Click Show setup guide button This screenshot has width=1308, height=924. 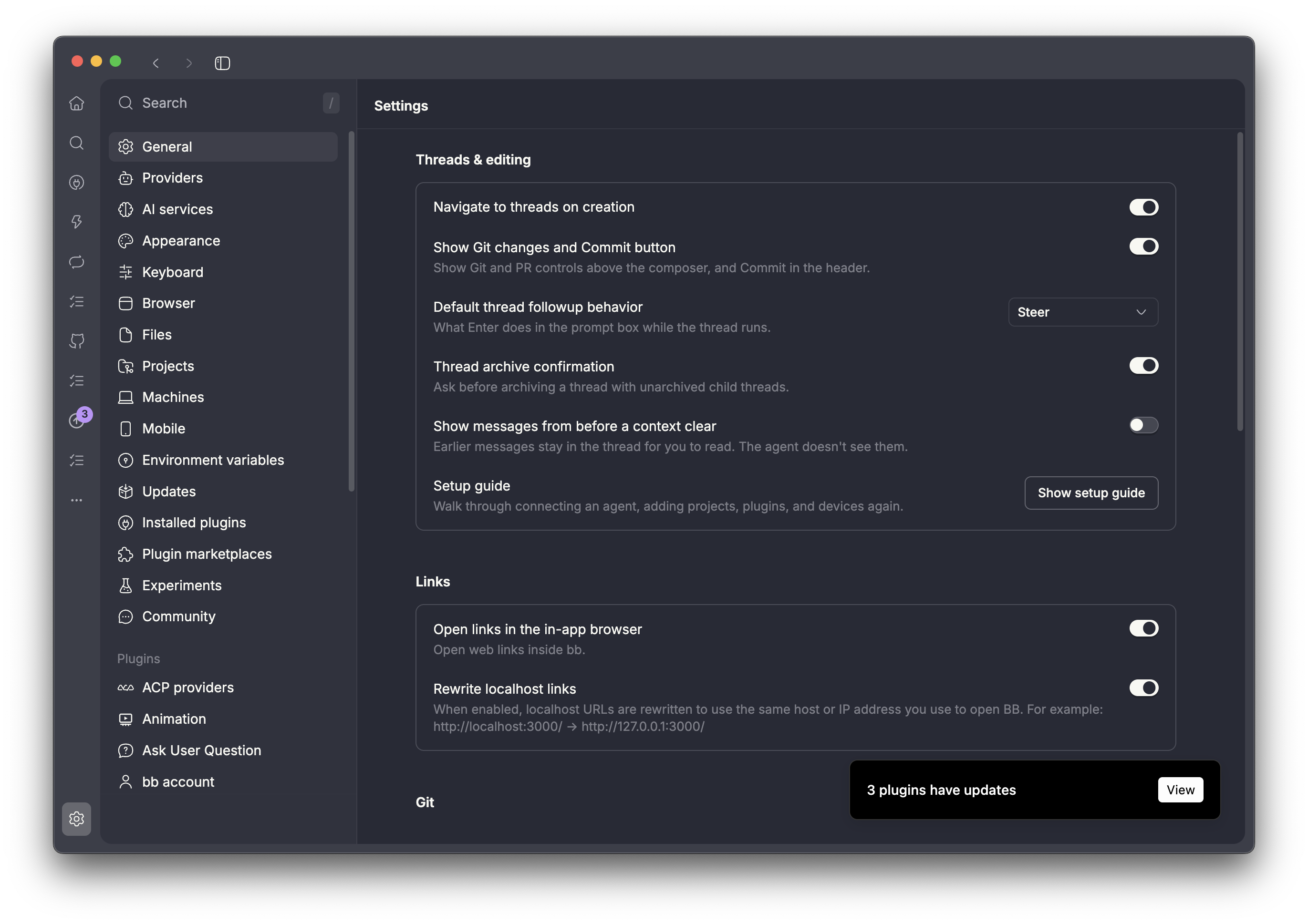(1091, 493)
